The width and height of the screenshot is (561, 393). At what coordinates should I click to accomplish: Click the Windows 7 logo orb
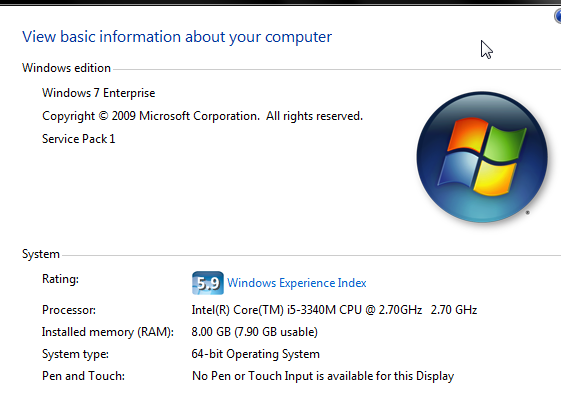482,157
